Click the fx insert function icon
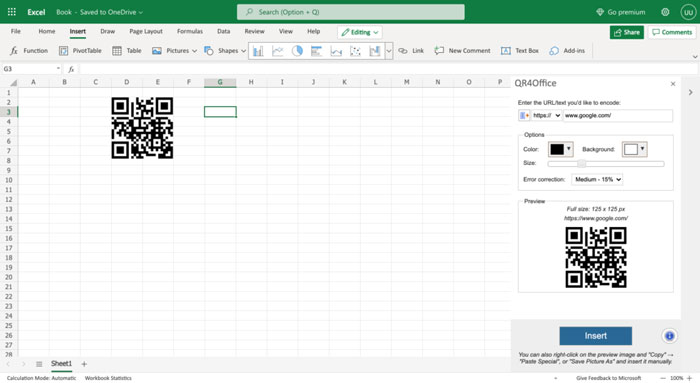The width and height of the screenshot is (700, 383). (71, 69)
